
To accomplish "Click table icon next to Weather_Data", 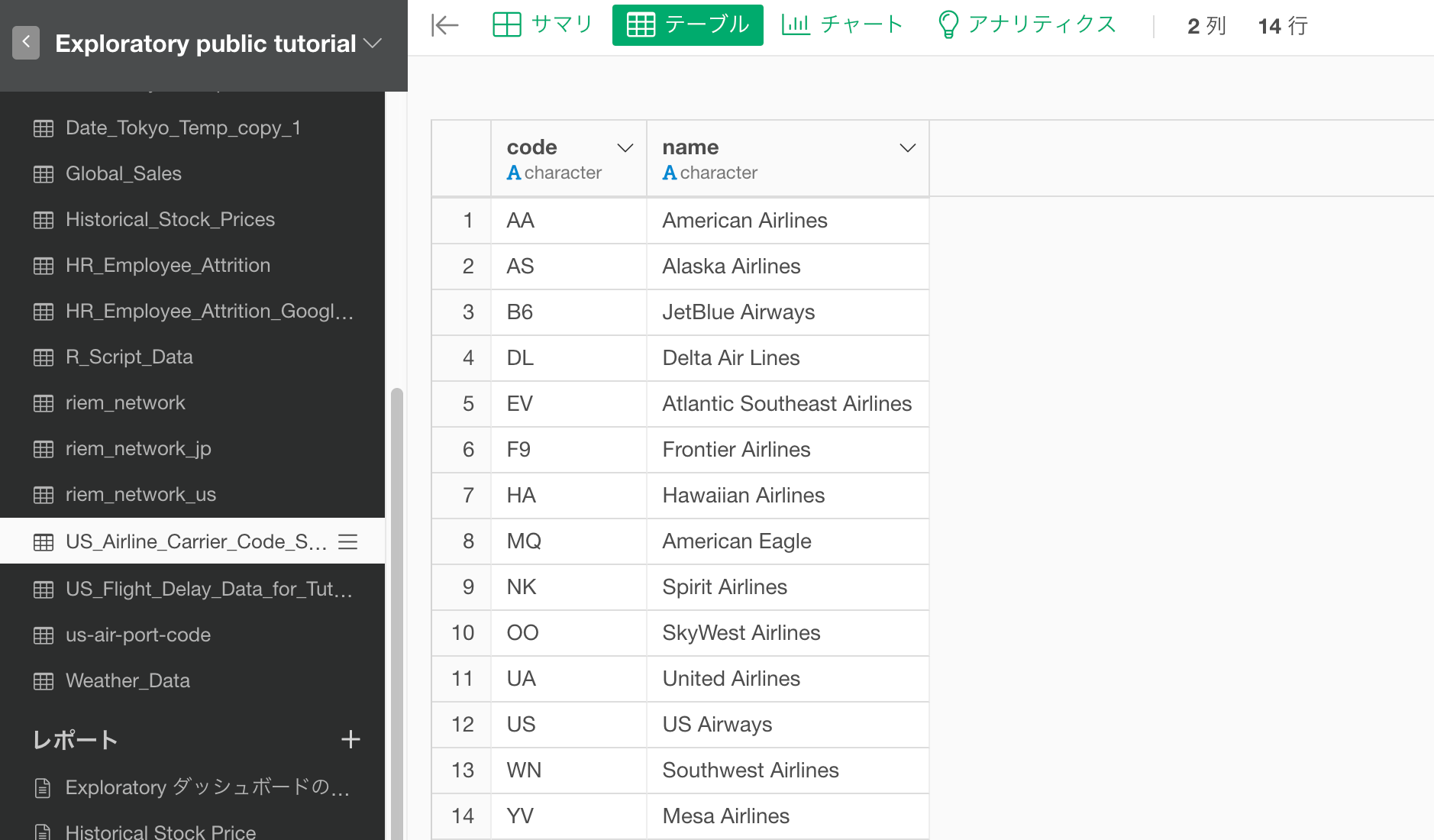I will click(x=44, y=681).
